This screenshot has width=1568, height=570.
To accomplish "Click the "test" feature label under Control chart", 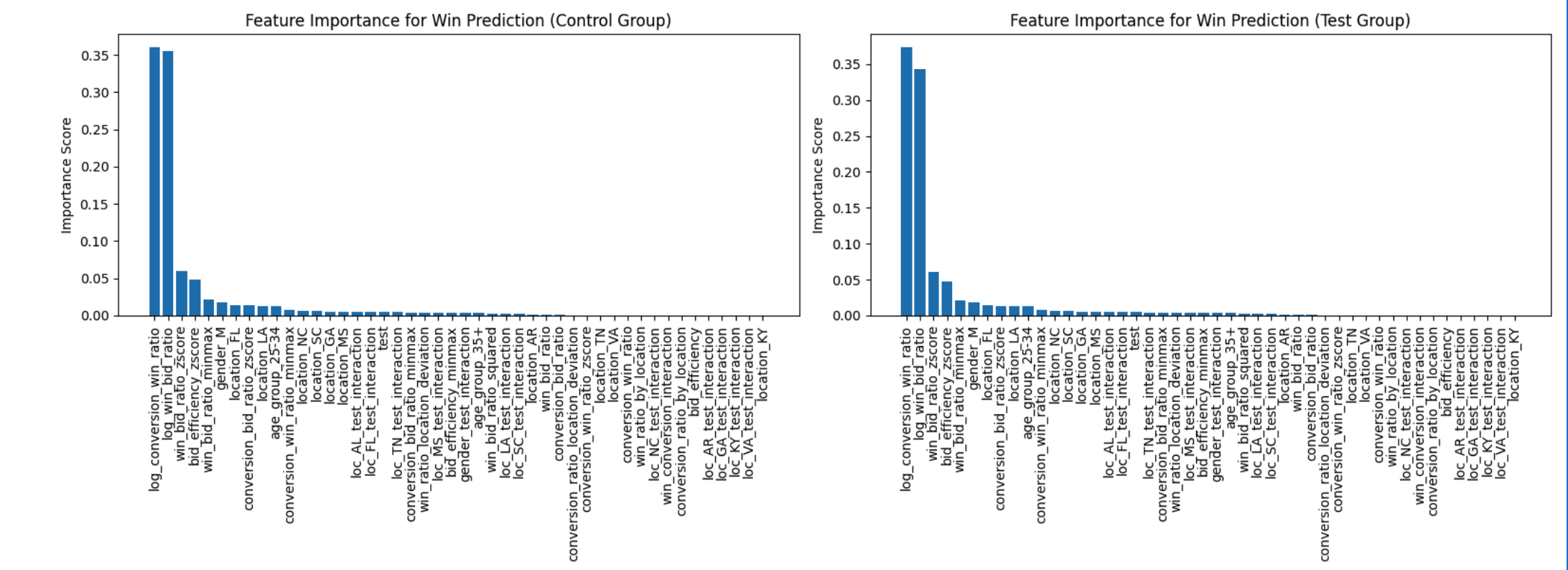I will [x=383, y=338].
